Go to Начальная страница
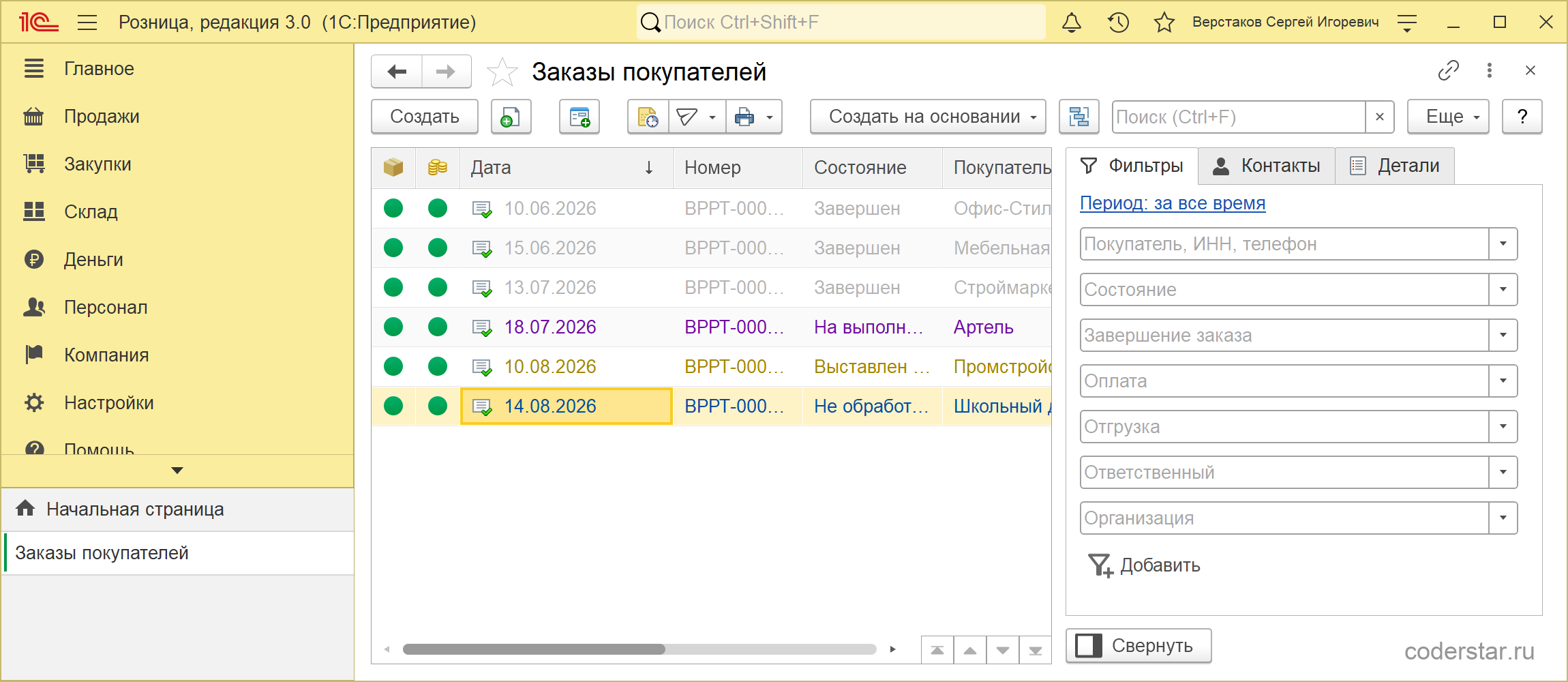The width and height of the screenshot is (1568, 682). [177, 509]
